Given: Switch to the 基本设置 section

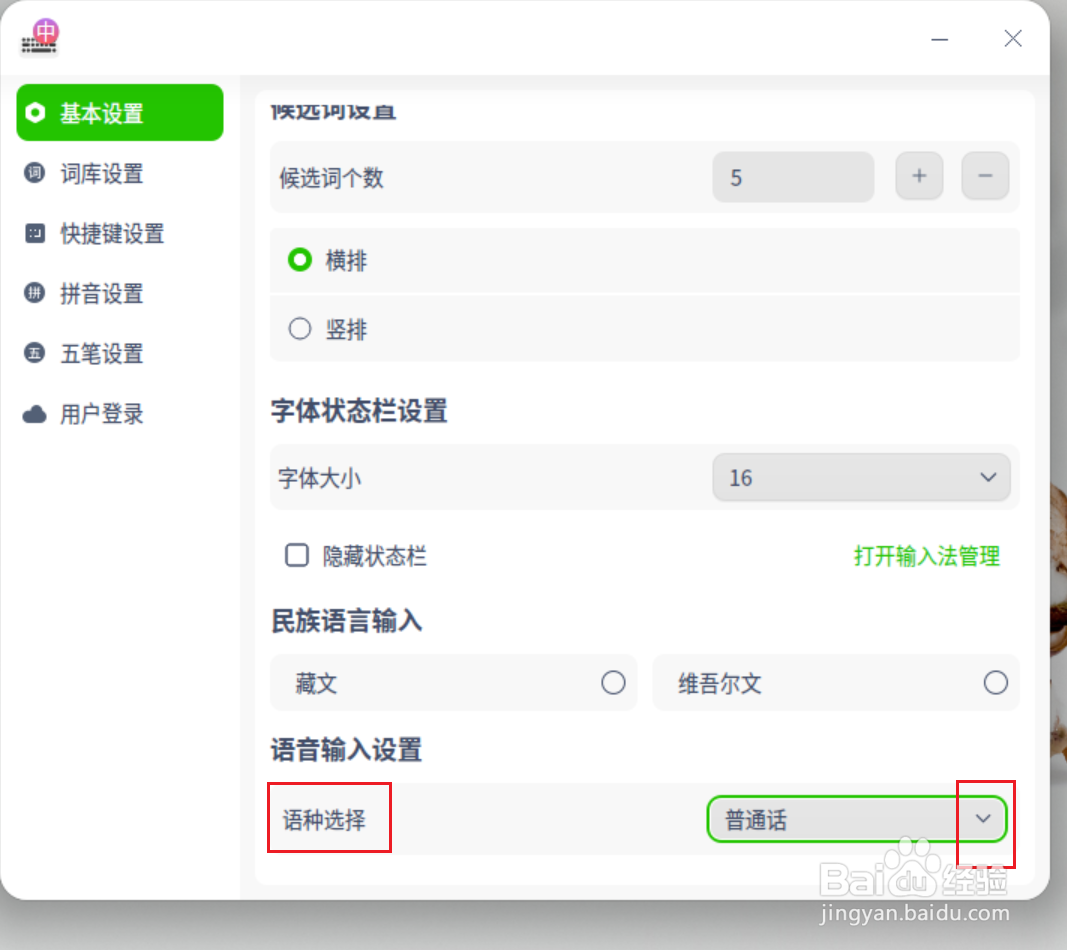Looking at the screenshot, I should (100, 112).
